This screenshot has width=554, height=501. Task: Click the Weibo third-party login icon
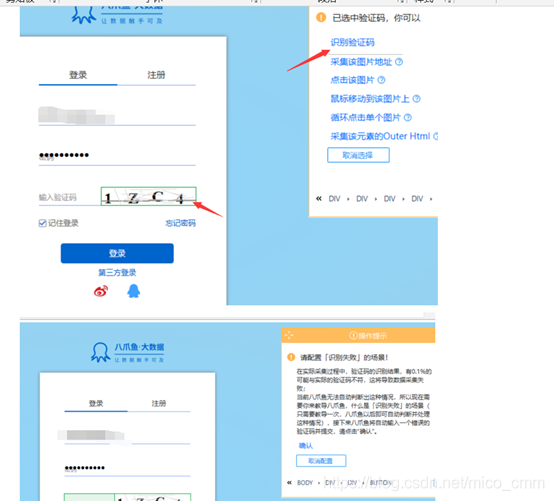(101, 291)
